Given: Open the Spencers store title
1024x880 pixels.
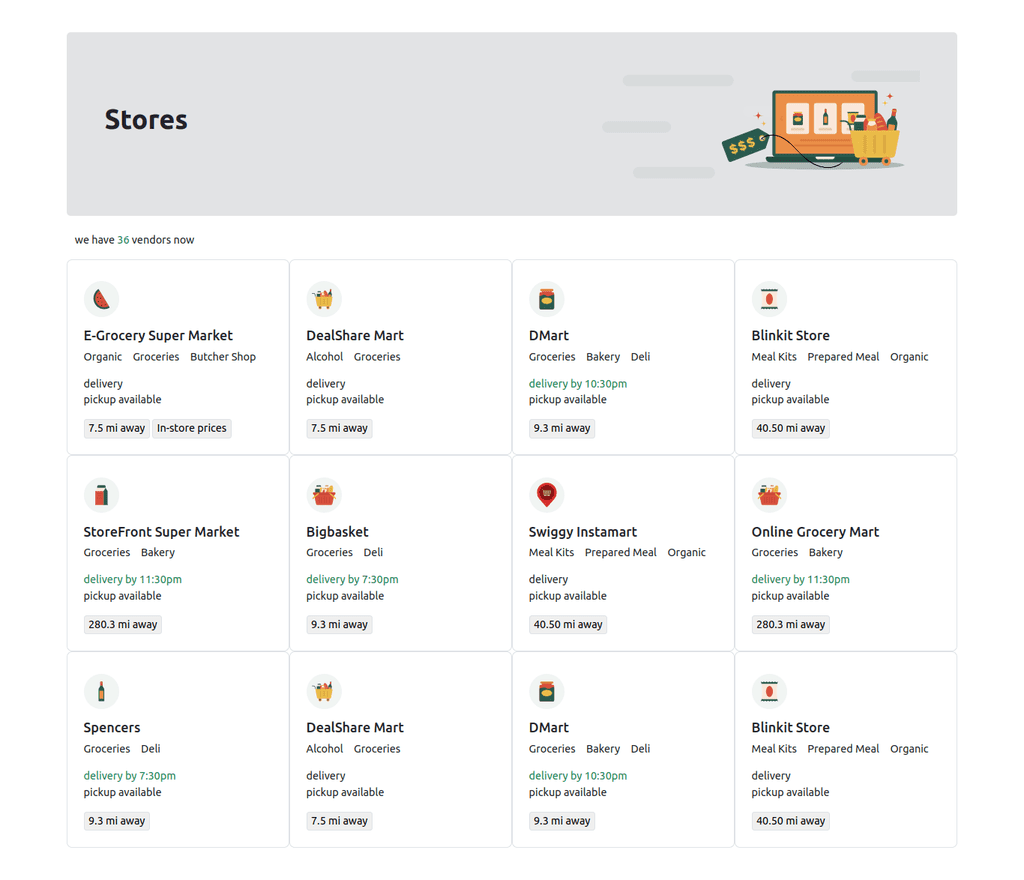Looking at the screenshot, I should [112, 728].
